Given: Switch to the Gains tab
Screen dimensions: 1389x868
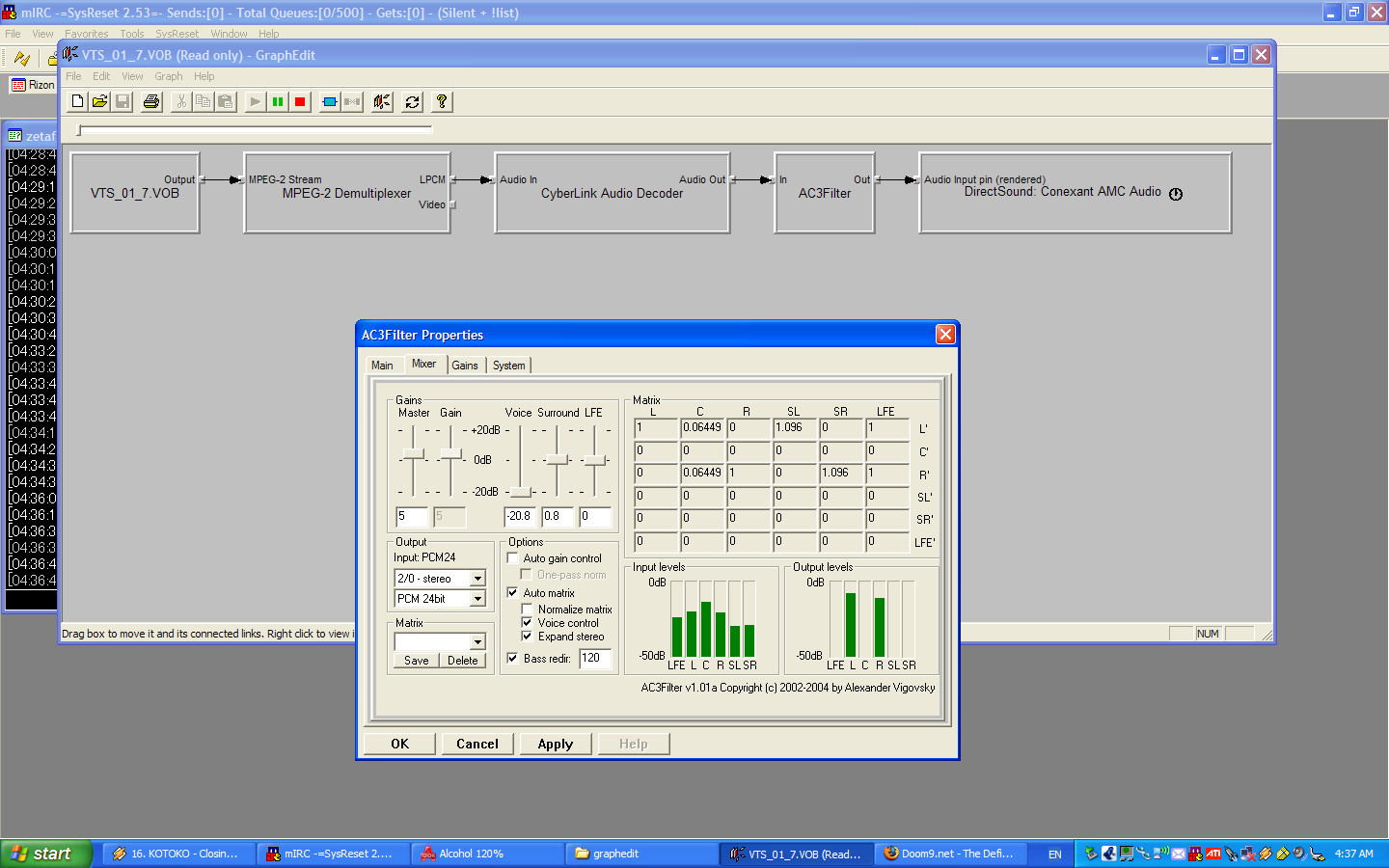Looking at the screenshot, I should coord(465,366).
